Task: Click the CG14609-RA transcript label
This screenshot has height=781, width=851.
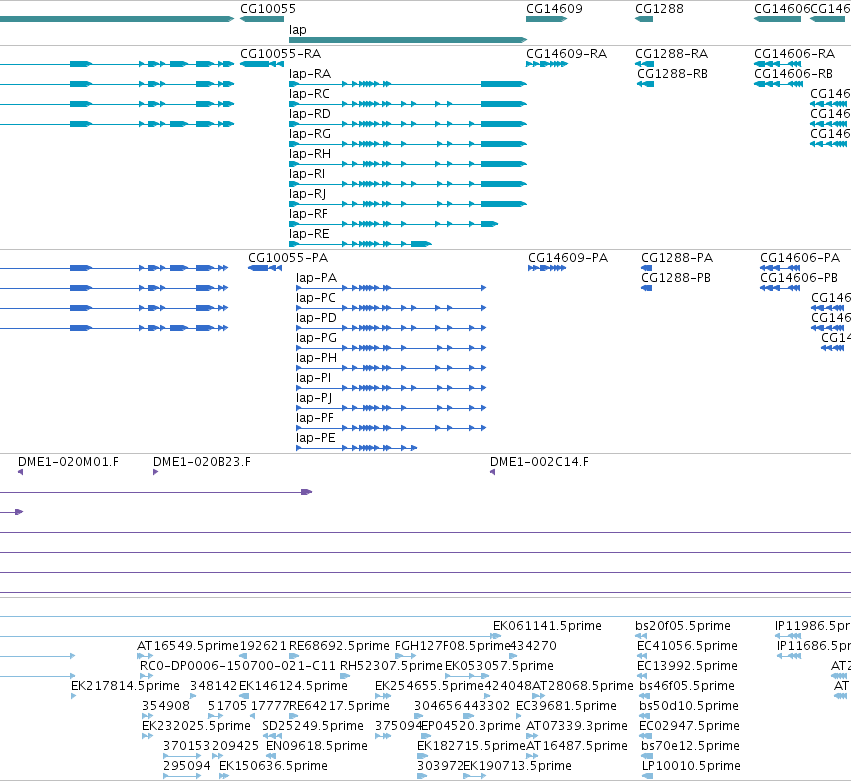Action: pos(566,54)
